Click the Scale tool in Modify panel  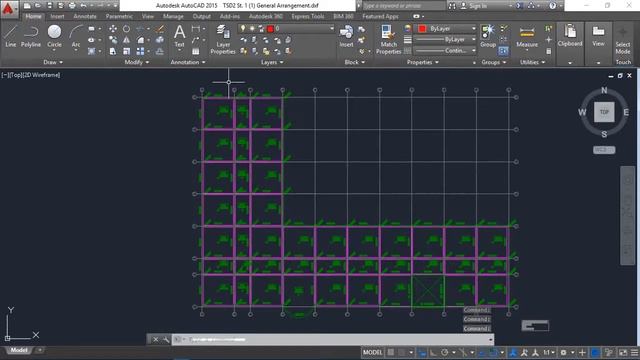pos(127,51)
